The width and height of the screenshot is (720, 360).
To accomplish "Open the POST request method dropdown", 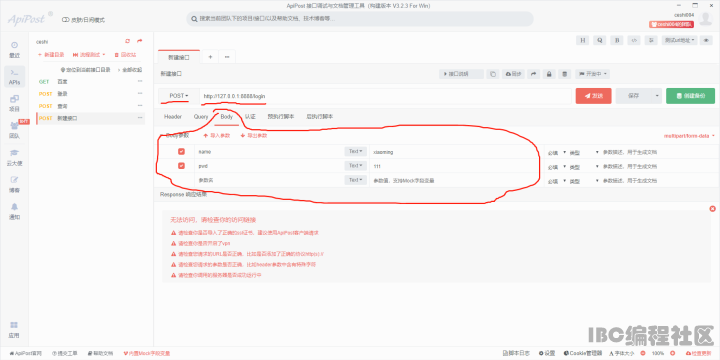I will click(179, 96).
